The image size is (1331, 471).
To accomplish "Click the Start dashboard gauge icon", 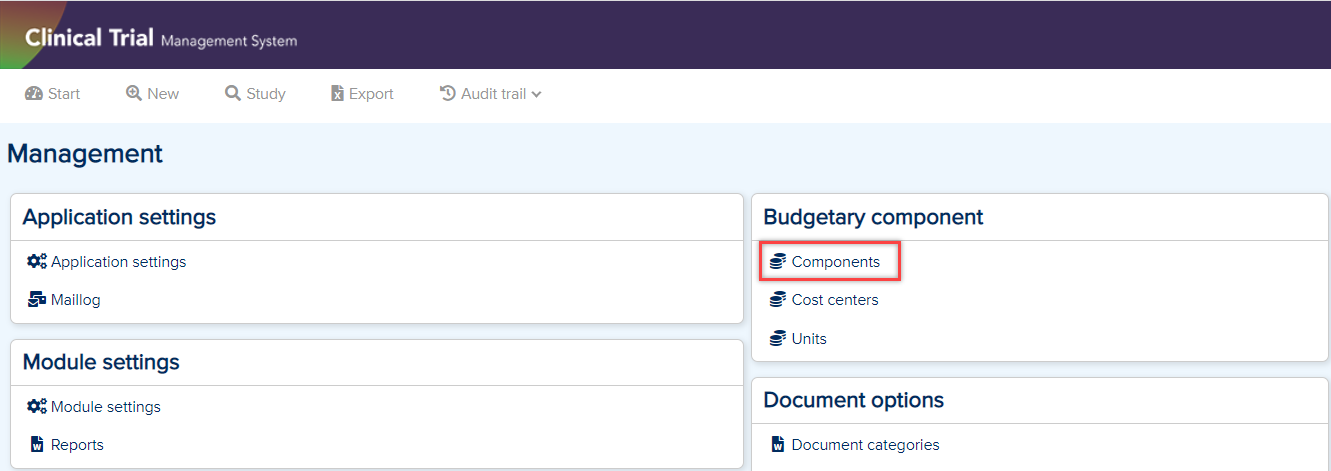I will pos(33,94).
